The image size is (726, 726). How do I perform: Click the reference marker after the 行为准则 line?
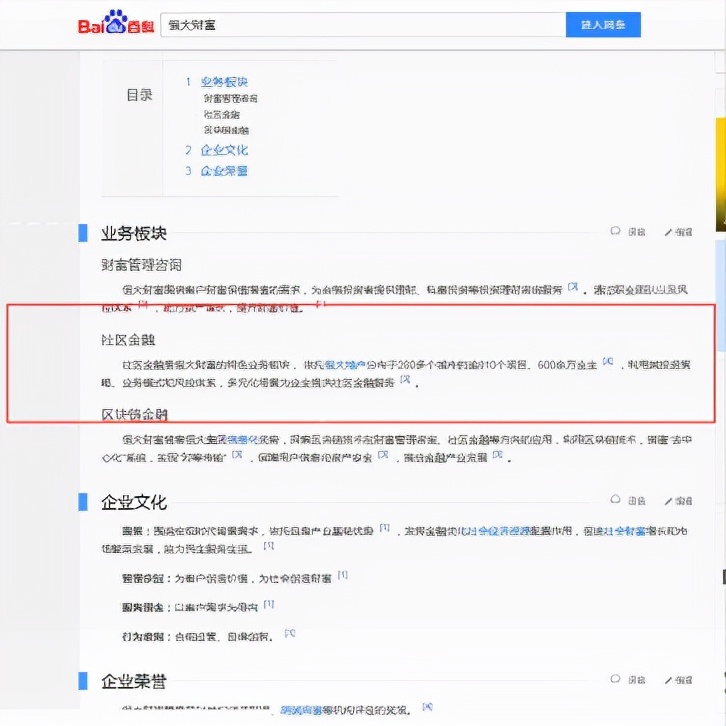tap(290, 633)
